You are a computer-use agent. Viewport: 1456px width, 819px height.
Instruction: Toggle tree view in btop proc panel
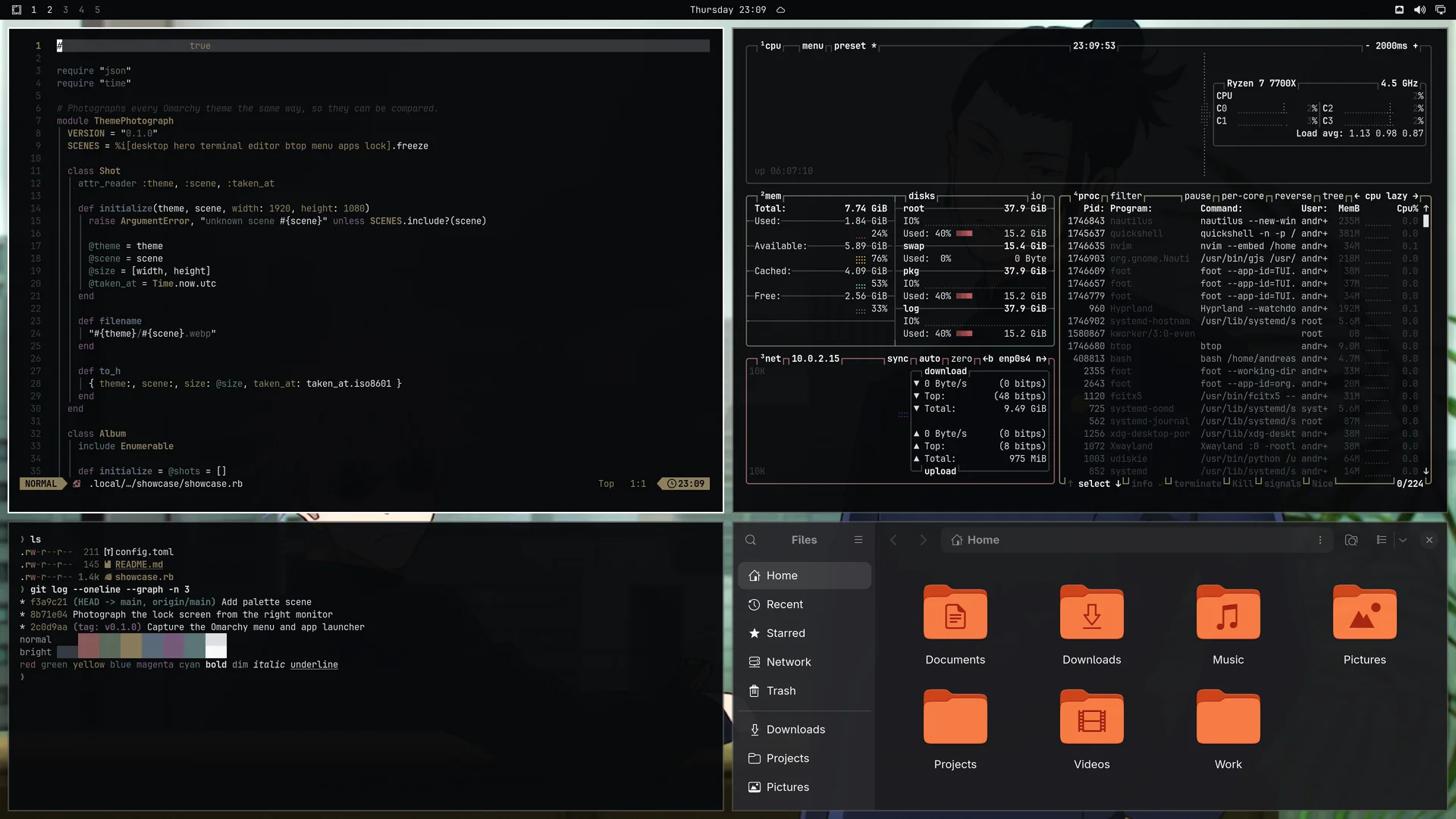click(x=1333, y=196)
